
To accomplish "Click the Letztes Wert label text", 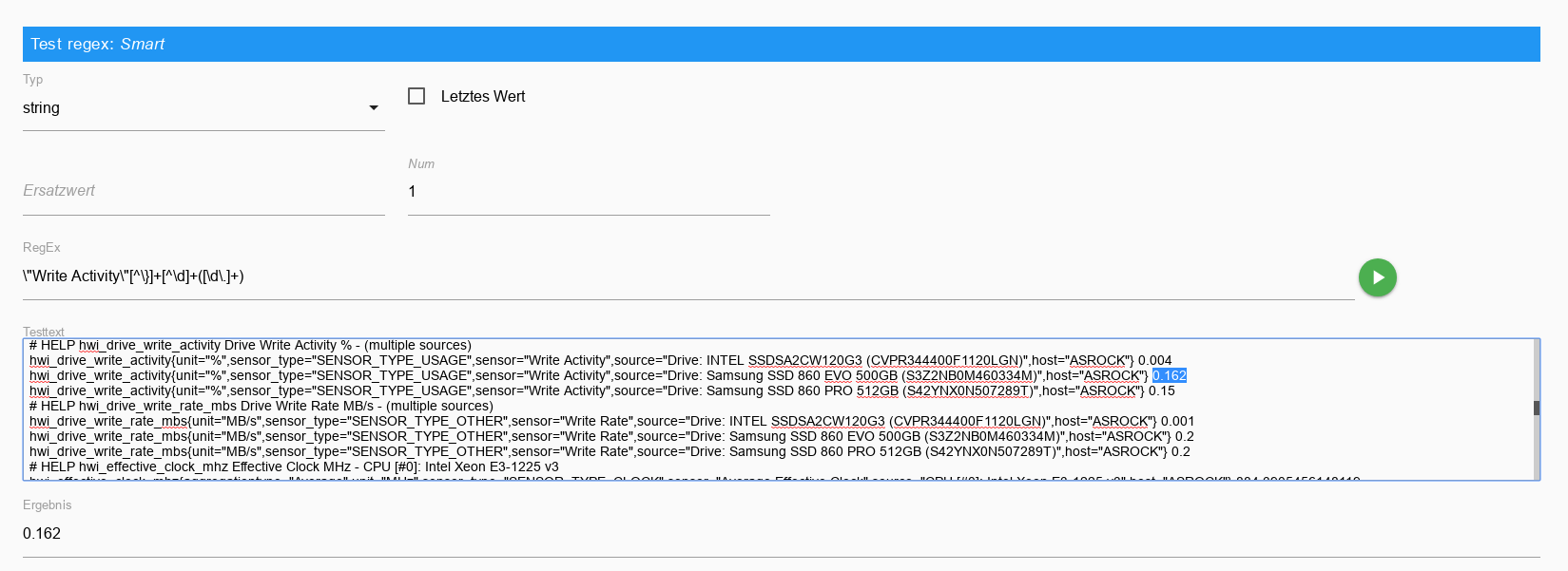I will (482, 96).
